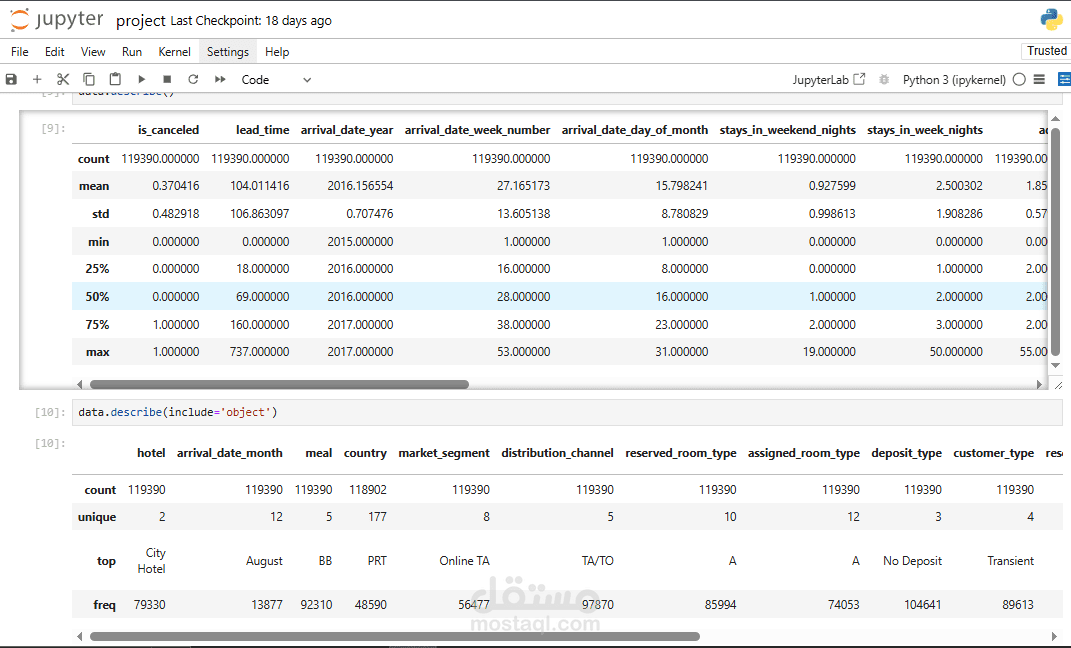This screenshot has width=1071, height=648.
Task: Click the Trusted notebook button
Action: coord(1046,51)
